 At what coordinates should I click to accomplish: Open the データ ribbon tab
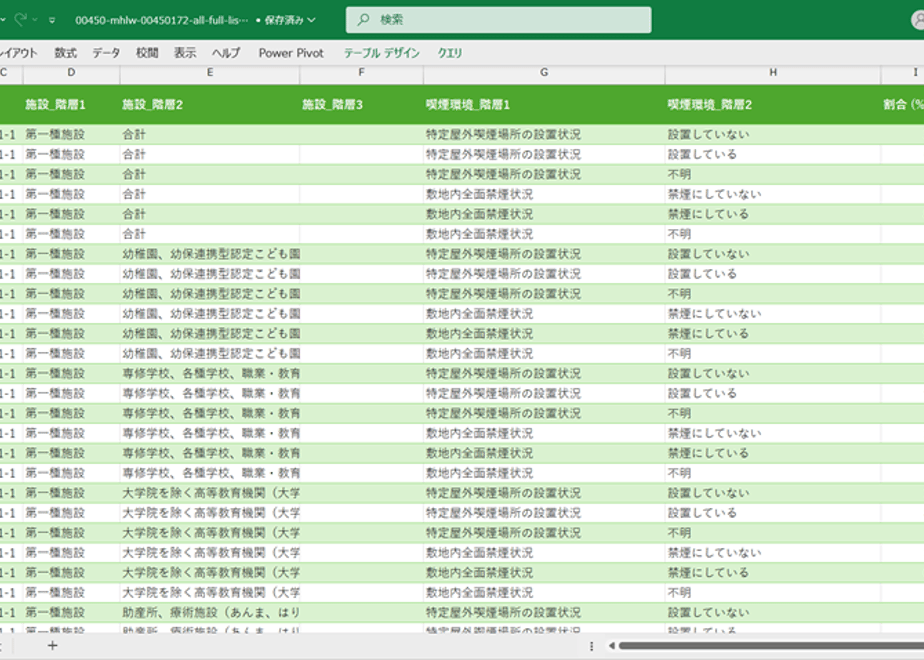coord(106,53)
